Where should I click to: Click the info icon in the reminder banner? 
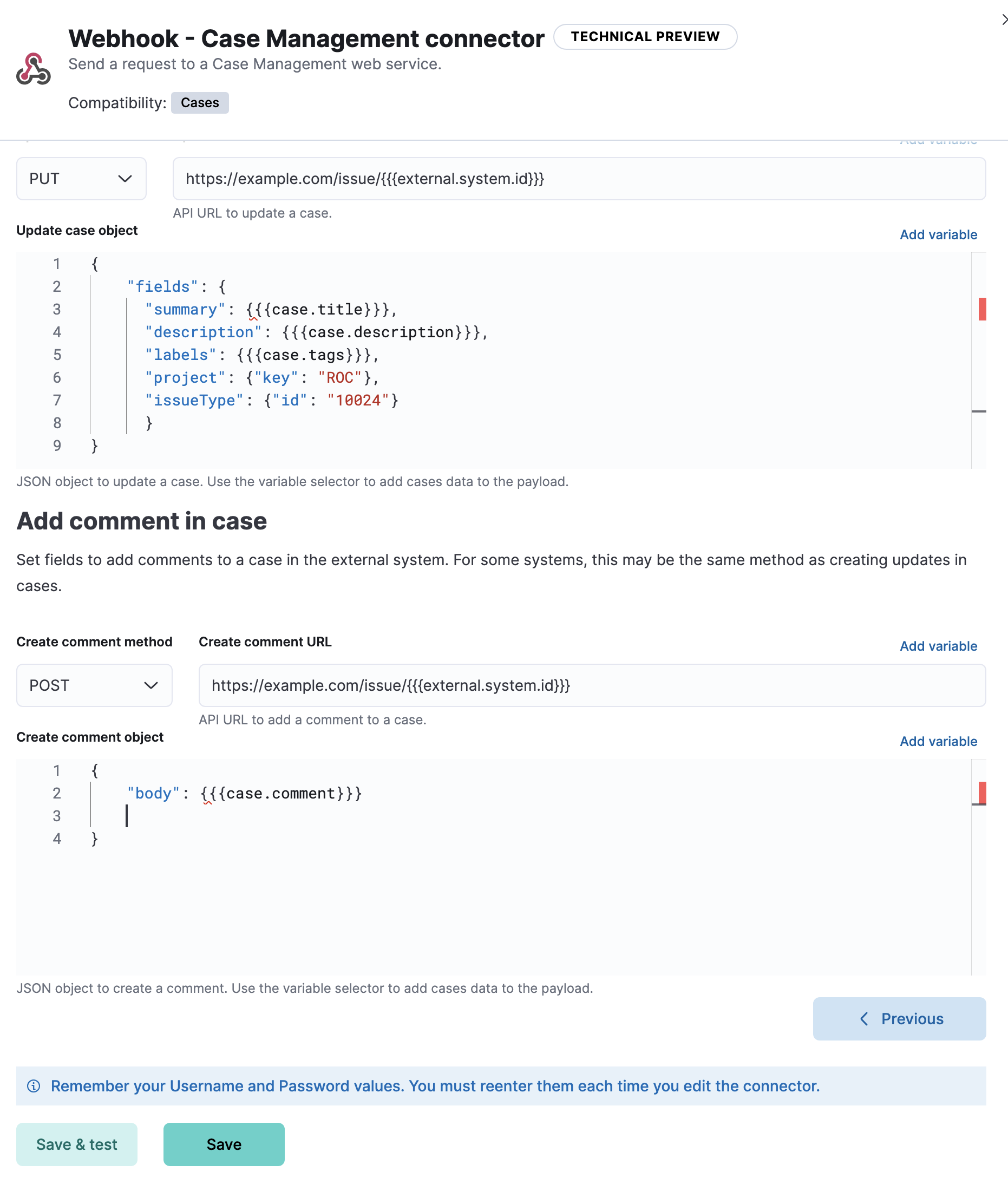[34, 1085]
